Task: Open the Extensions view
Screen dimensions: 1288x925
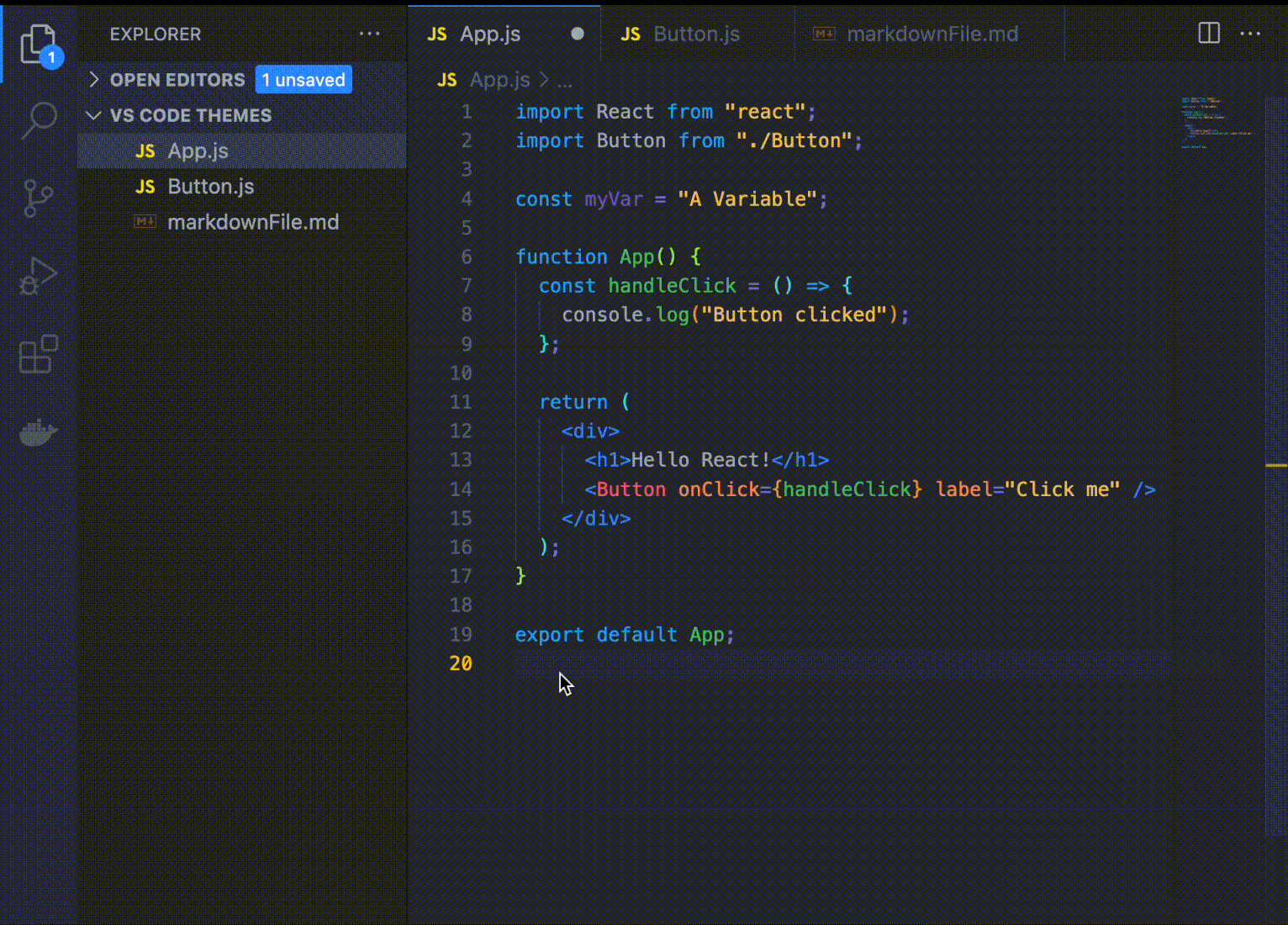Action: pos(38,354)
